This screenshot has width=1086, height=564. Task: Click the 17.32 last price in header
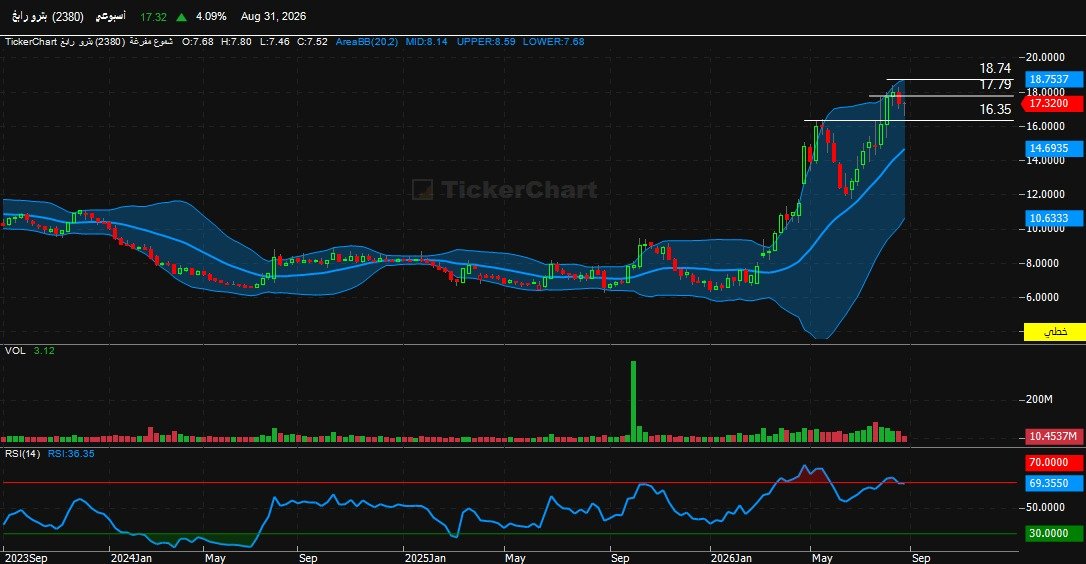(153, 17)
